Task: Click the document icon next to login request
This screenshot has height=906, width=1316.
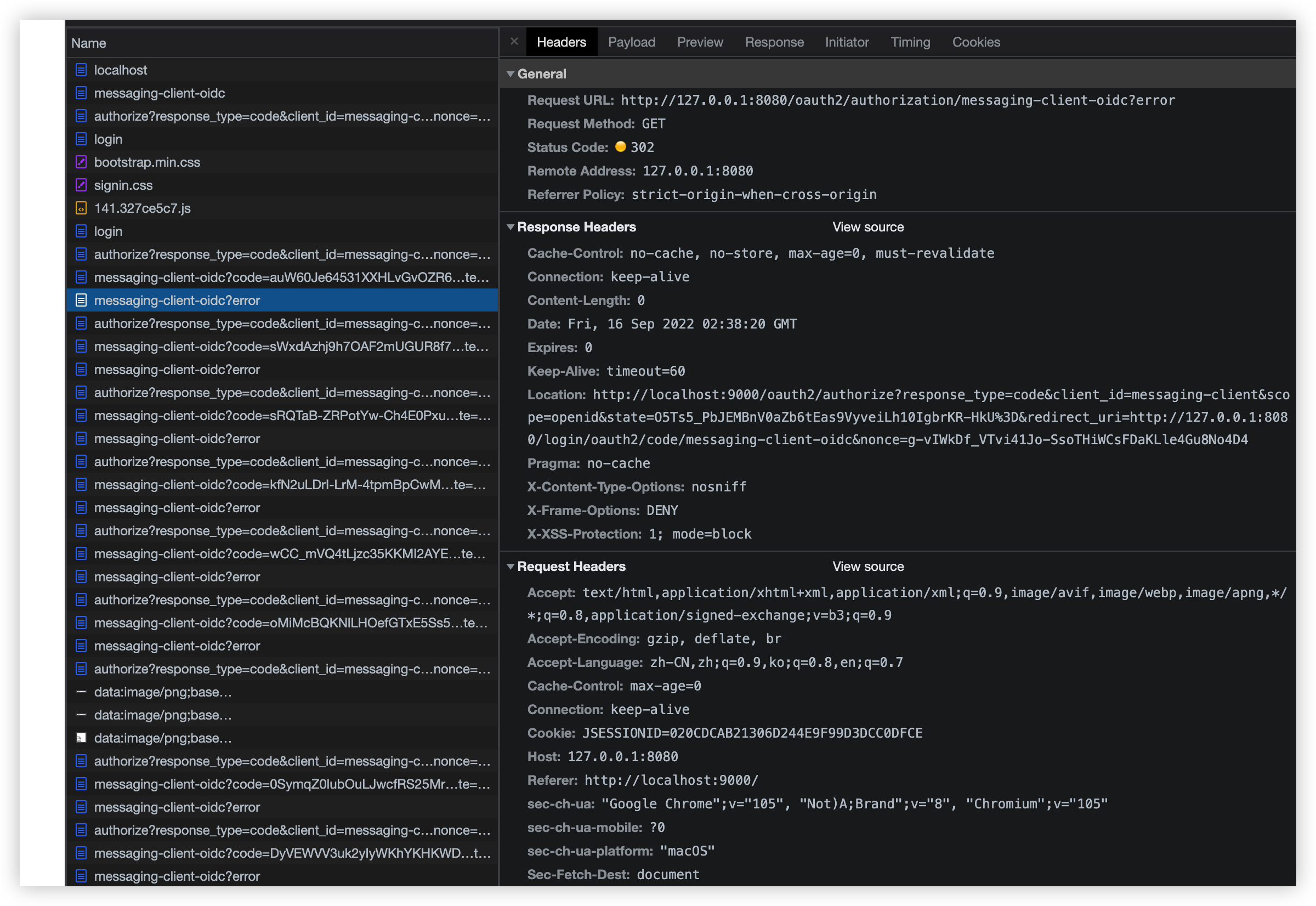Action: 81,139
